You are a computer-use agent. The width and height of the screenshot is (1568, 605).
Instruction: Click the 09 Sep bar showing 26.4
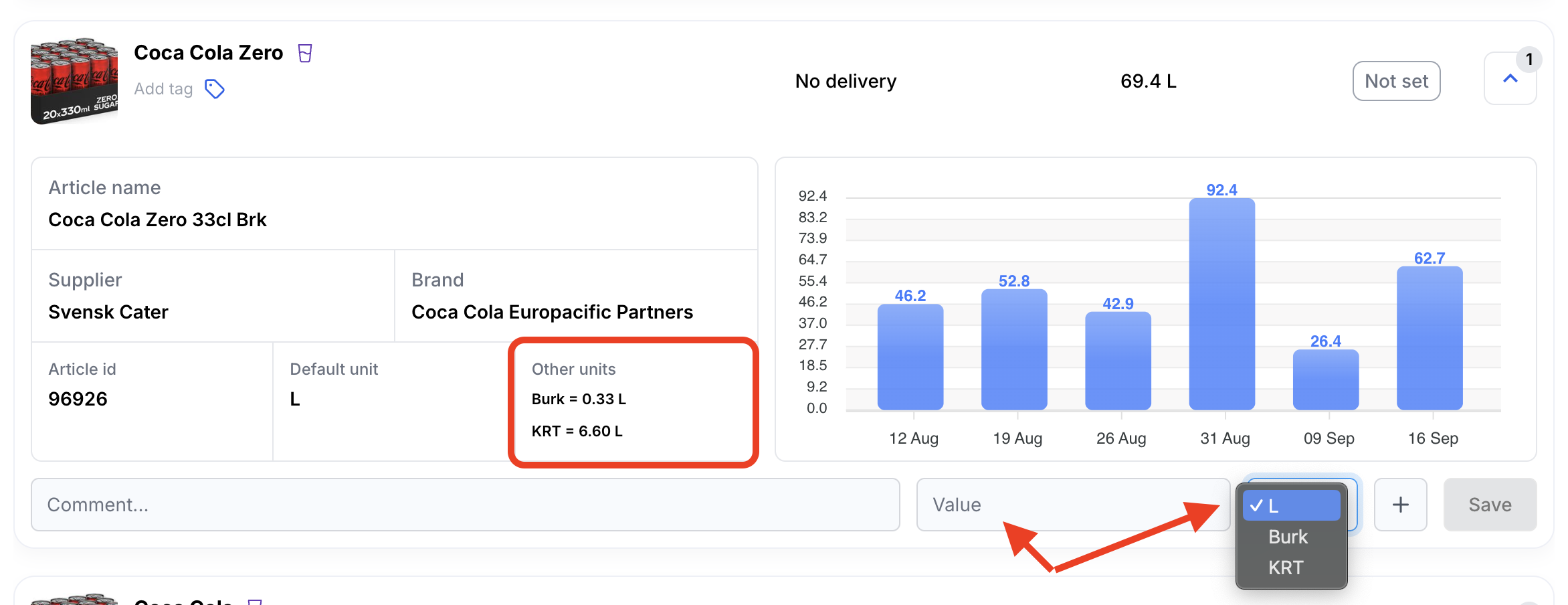point(1325,379)
